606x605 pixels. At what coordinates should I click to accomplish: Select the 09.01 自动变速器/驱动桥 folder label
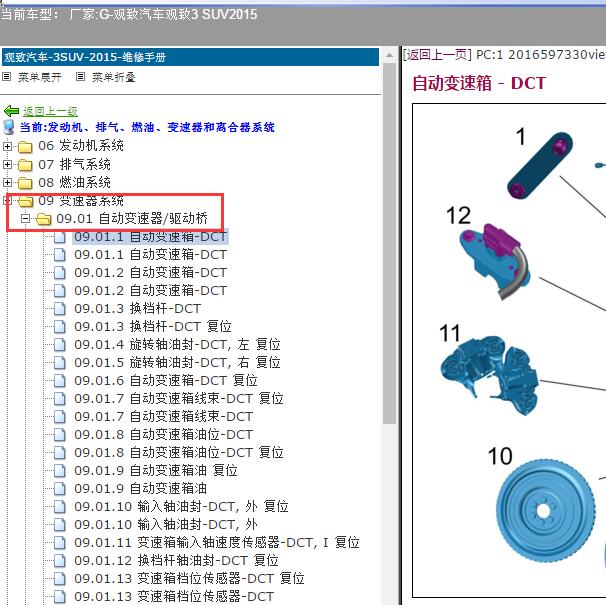coord(132,219)
